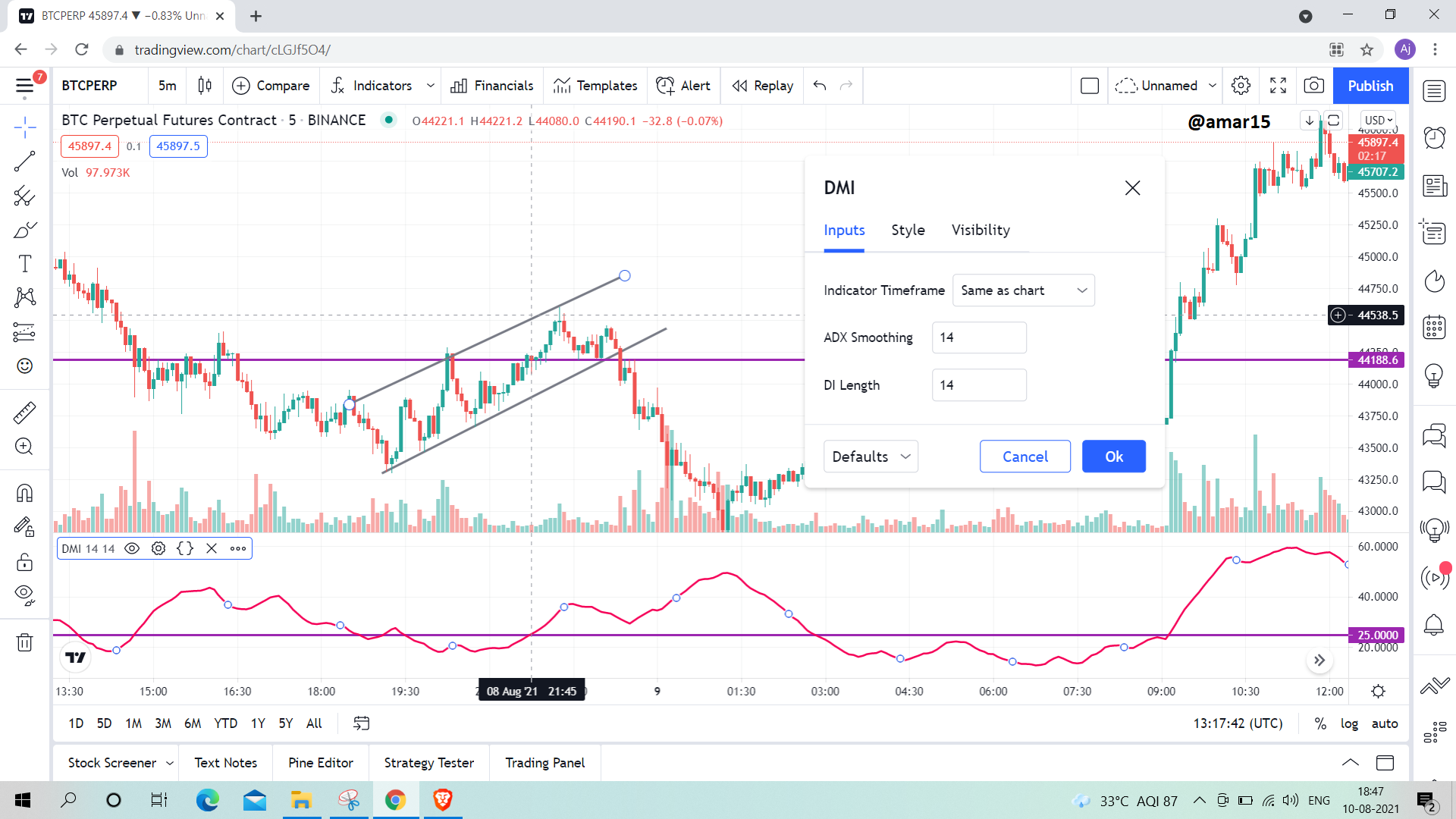Open the Indicators dialog

coord(372,86)
